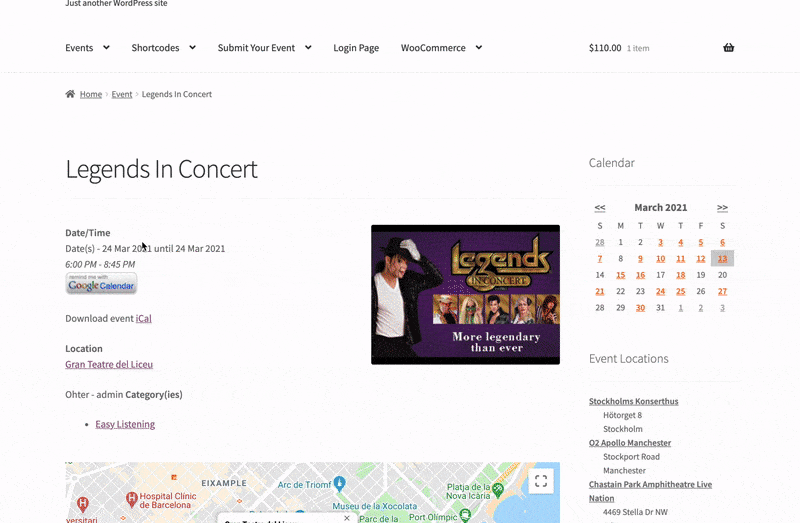This screenshot has width=800, height=523.
Task: Select March 24 in the calendar
Action: 660,291
